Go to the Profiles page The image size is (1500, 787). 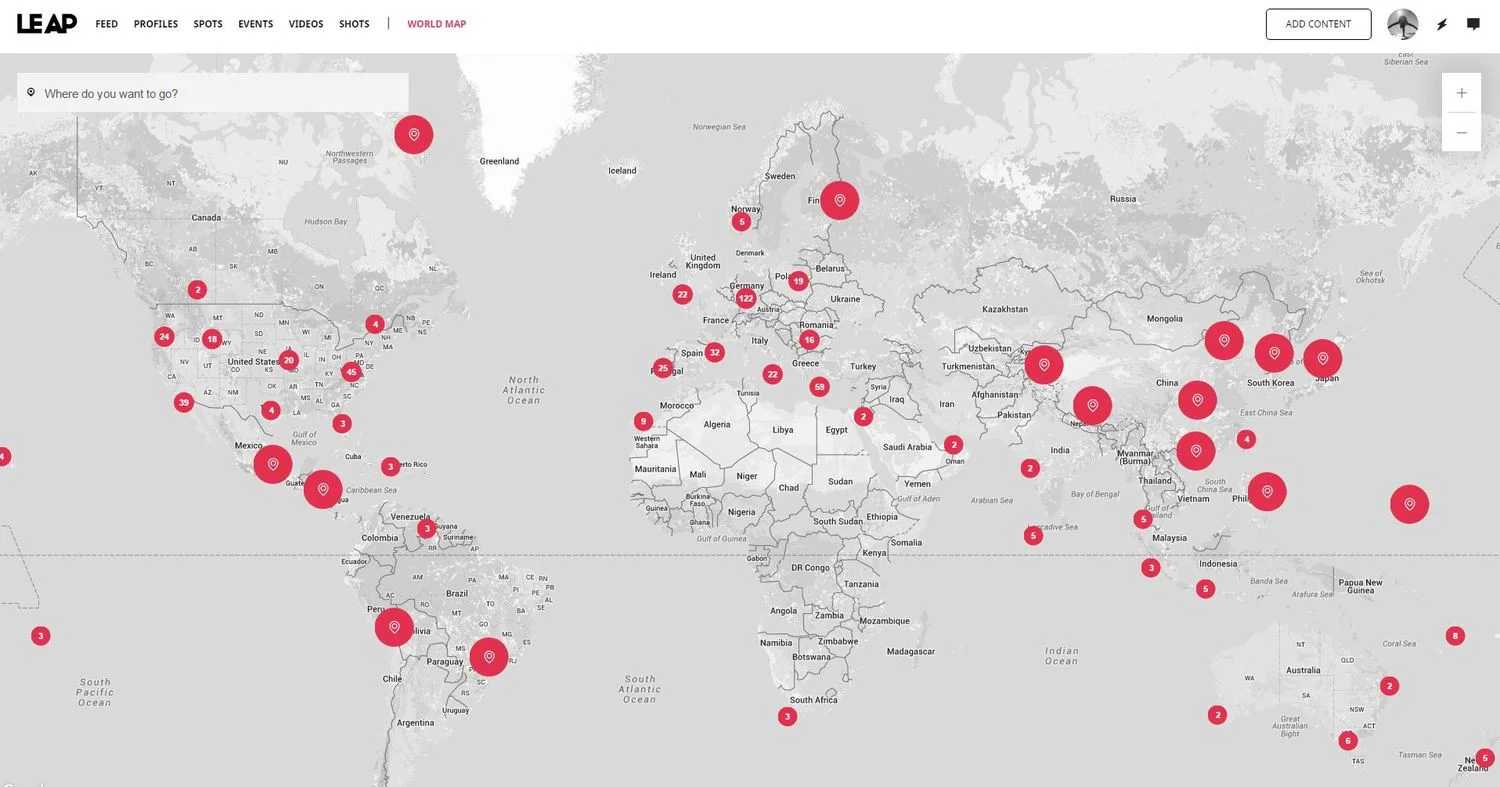tap(155, 24)
